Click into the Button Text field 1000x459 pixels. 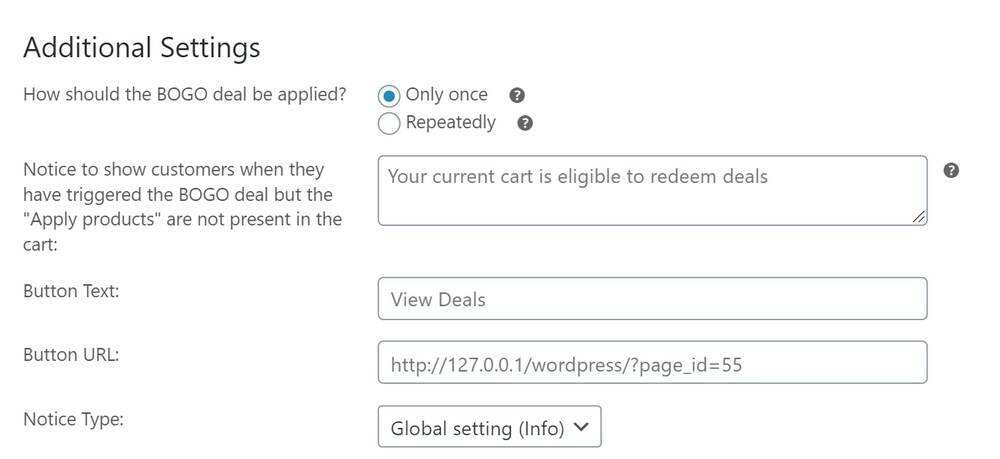pyautogui.click(x=651, y=299)
